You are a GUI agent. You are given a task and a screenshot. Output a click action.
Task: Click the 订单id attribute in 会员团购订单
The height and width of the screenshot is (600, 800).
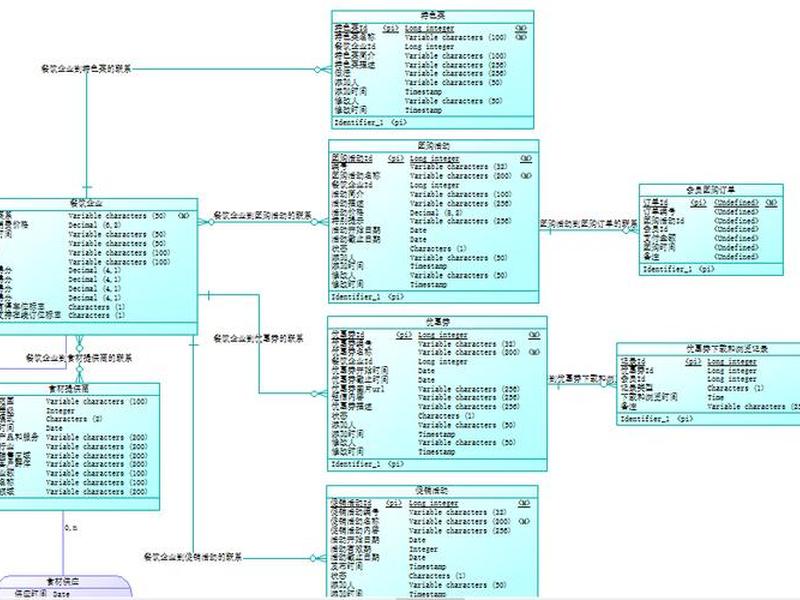pyautogui.click(x=655, y=203)
